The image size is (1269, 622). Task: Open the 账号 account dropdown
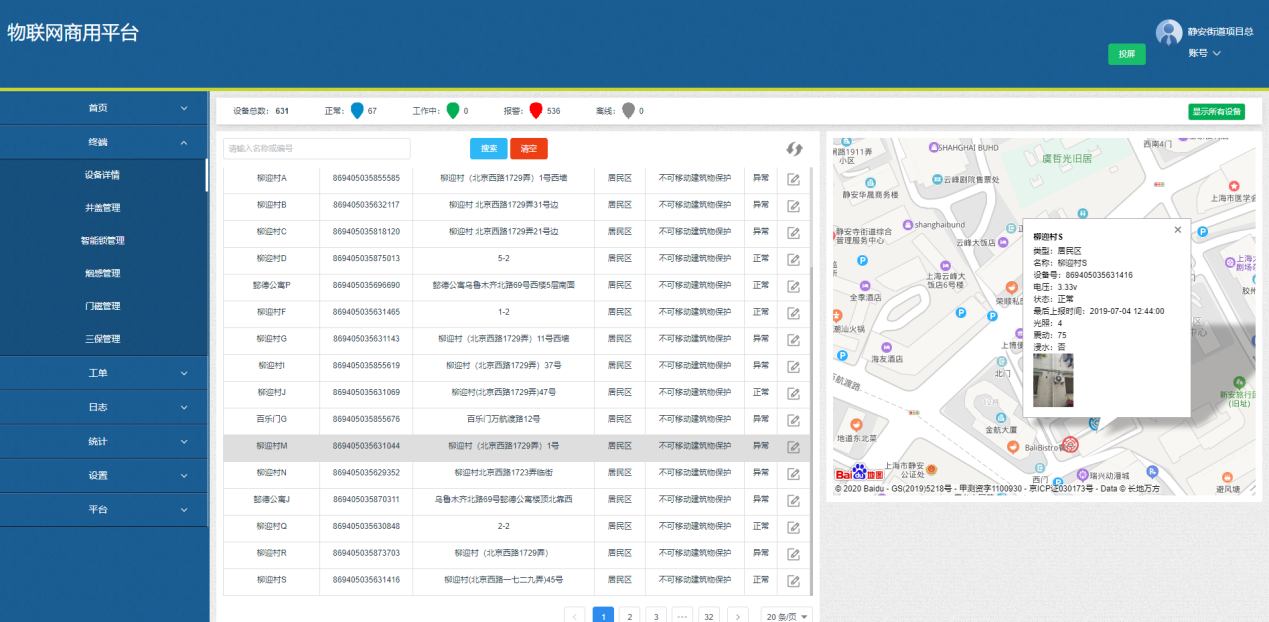coord(1204,54)
